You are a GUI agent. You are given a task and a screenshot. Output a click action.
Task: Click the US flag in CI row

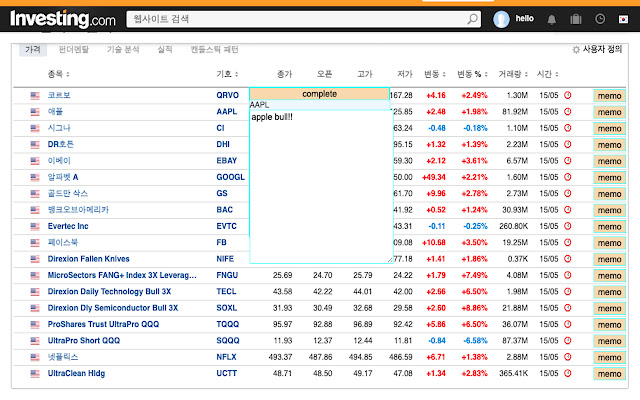35,128
